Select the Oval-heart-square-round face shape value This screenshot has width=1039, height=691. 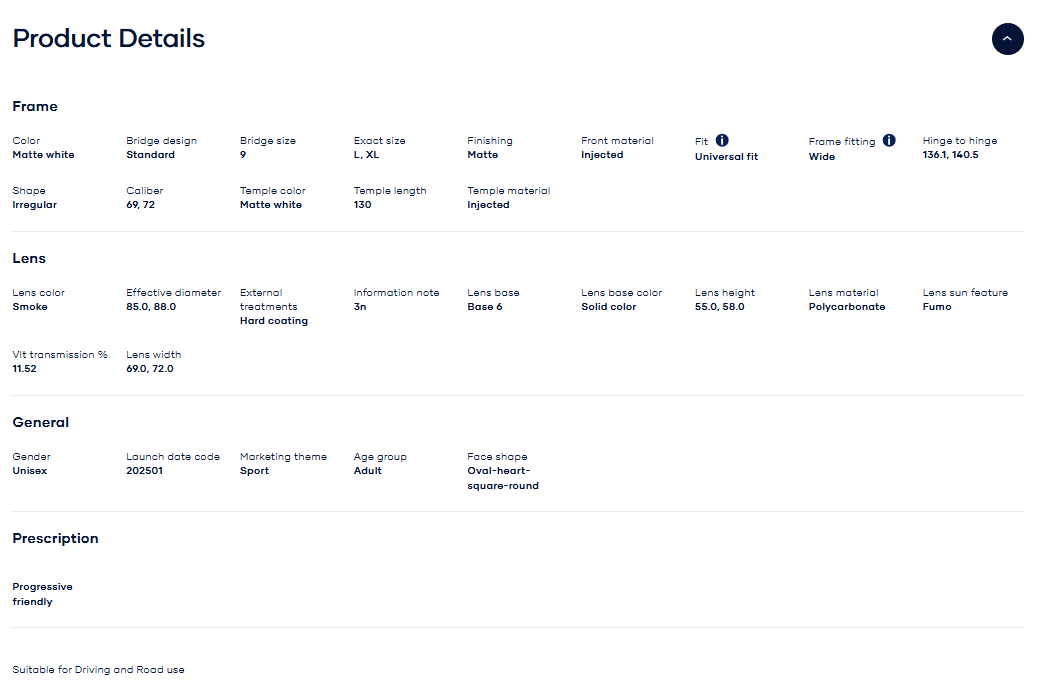(x=502, y=478)
